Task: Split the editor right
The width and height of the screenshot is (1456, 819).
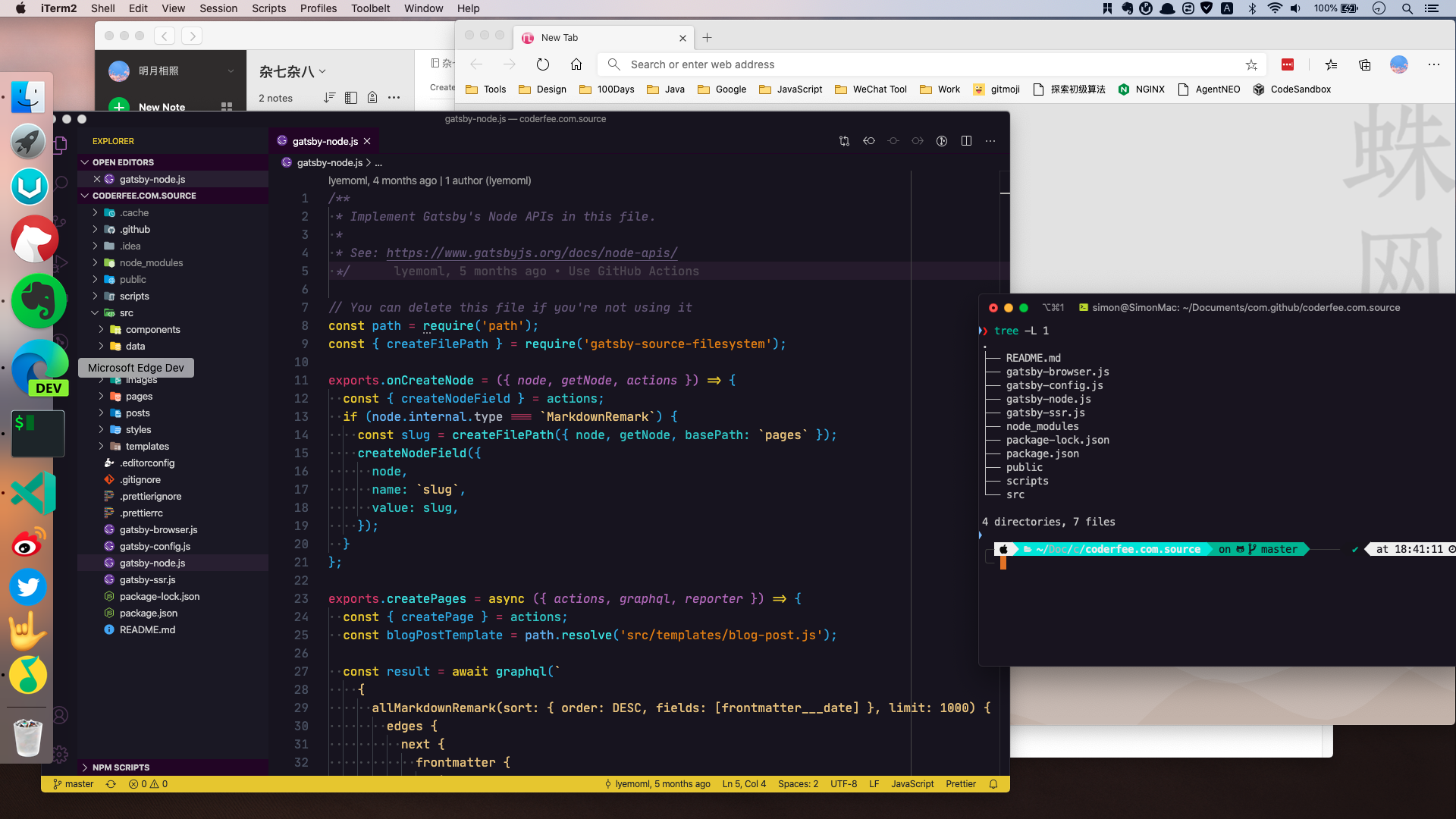Action: point(966,141)
